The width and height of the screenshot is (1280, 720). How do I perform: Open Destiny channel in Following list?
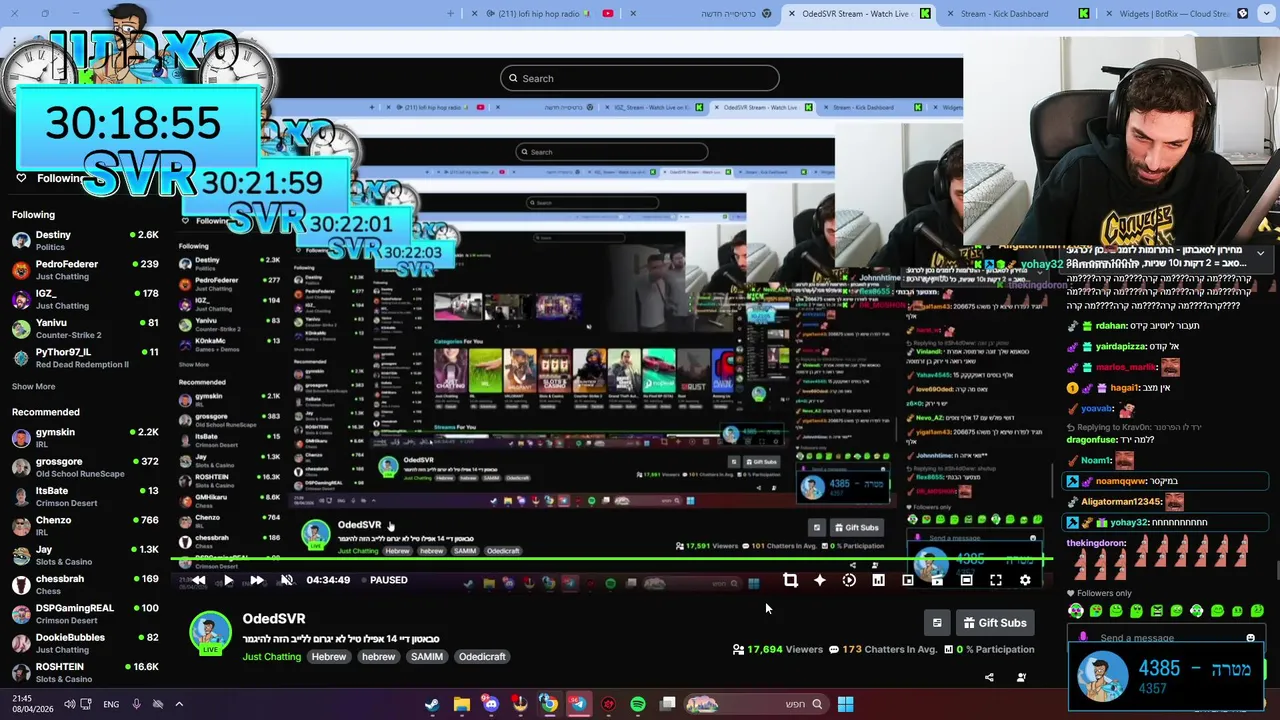coord(85,241)
